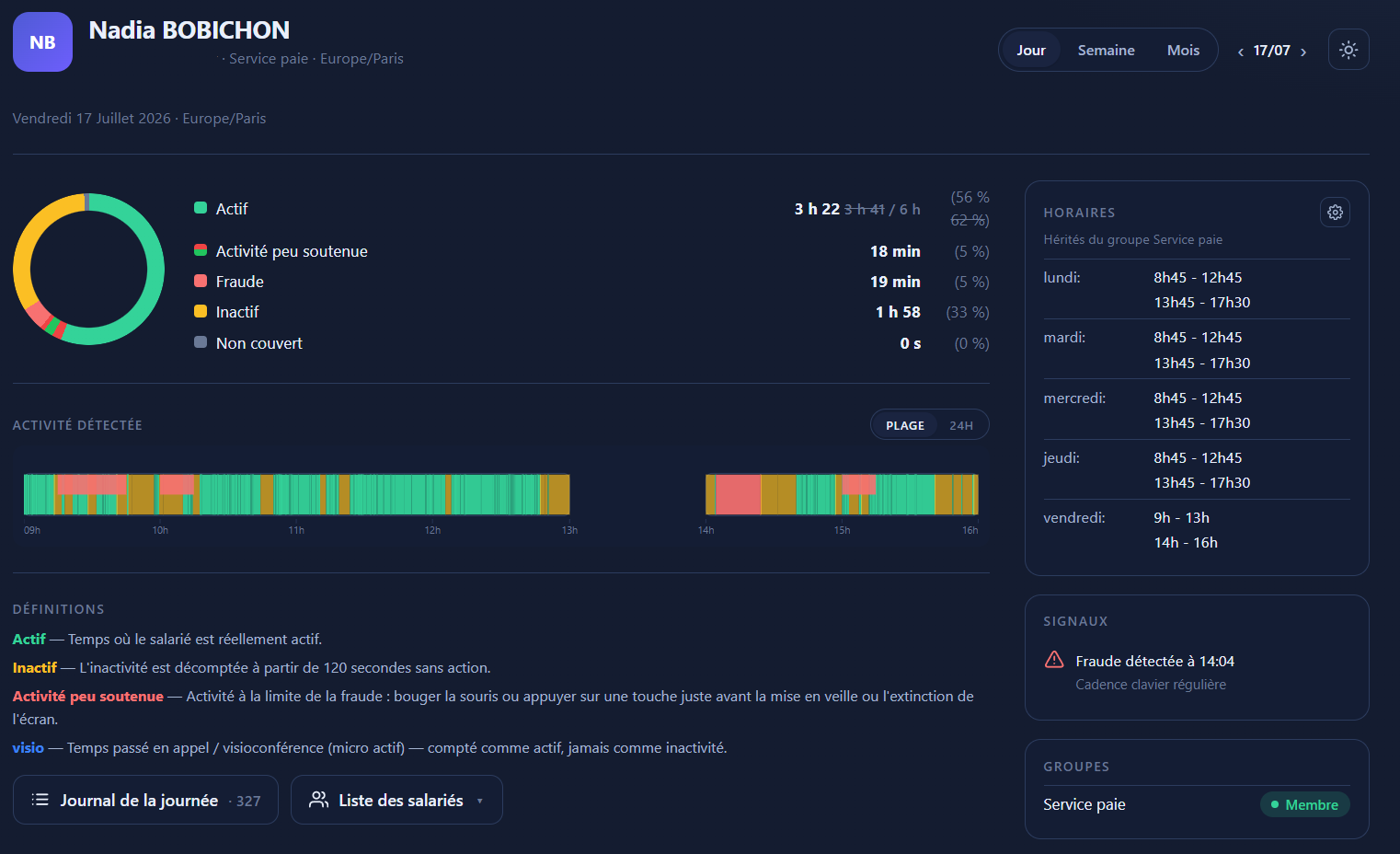Open Journal de la journée
Viewport: 1400px width, 854px height.
(145, 800)
